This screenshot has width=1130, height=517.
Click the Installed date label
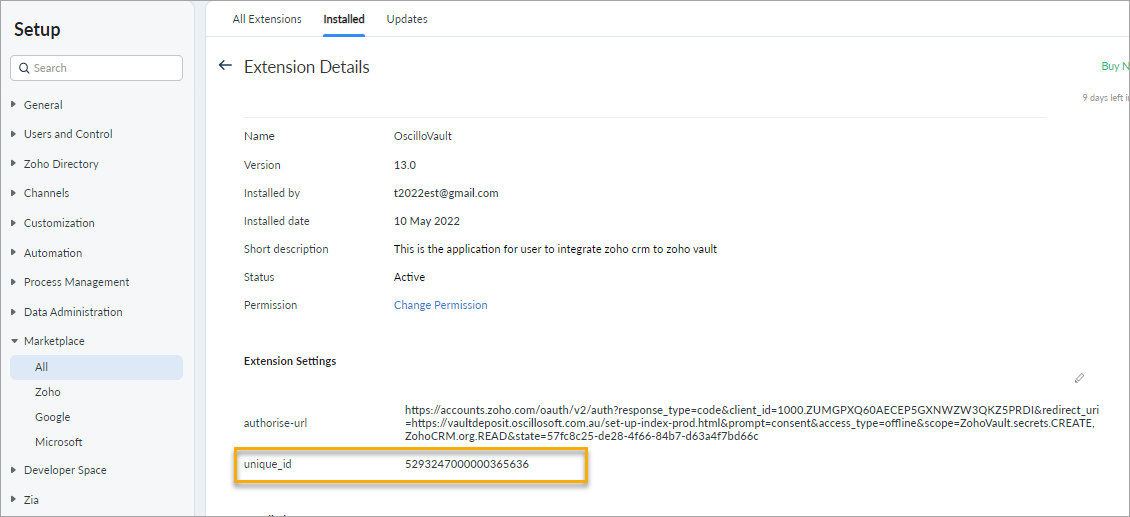[x=277, y=221]
